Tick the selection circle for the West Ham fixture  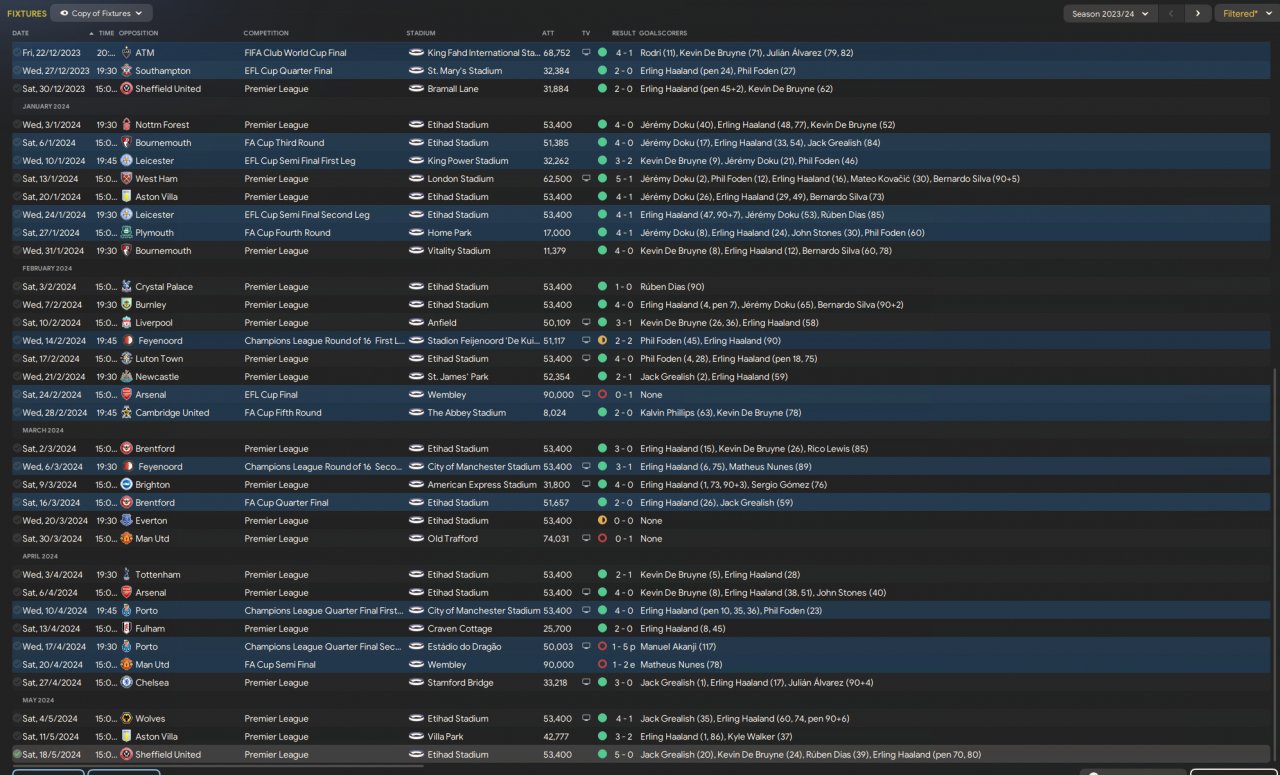pos(17,179)
